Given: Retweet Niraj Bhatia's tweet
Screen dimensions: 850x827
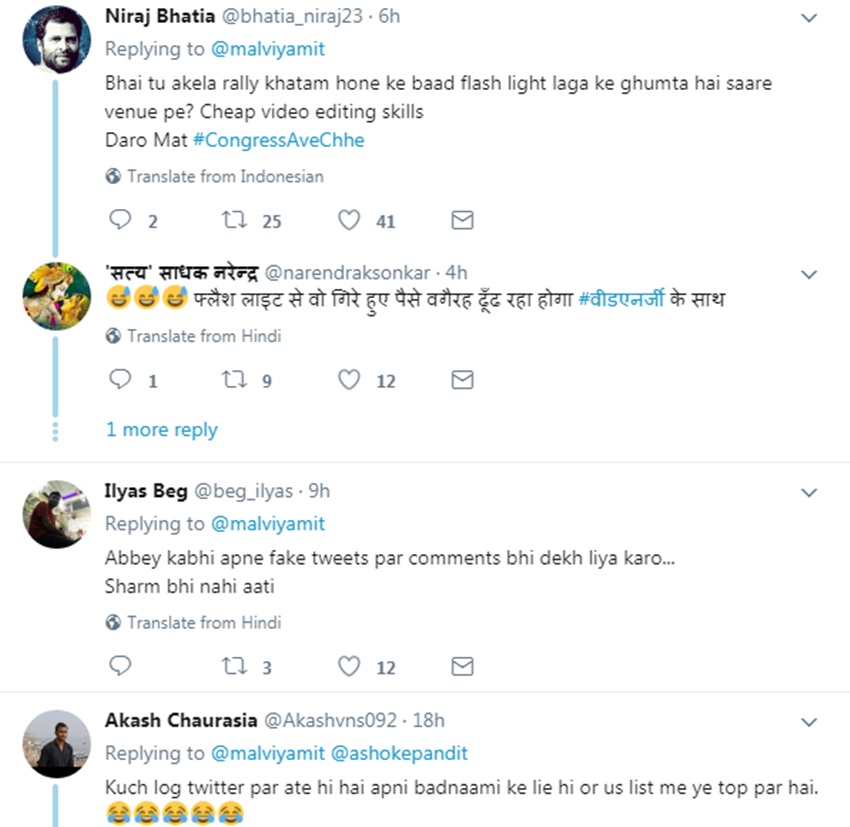Looking at the screenshot, I should click(x=234, y=221).
